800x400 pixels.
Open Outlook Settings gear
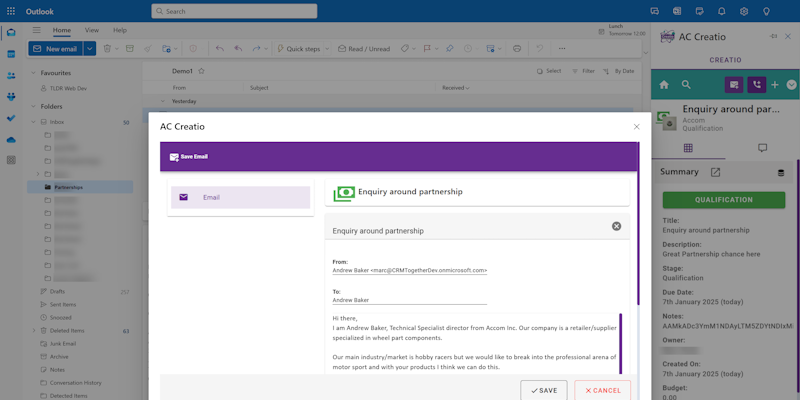tap(744, 11)
